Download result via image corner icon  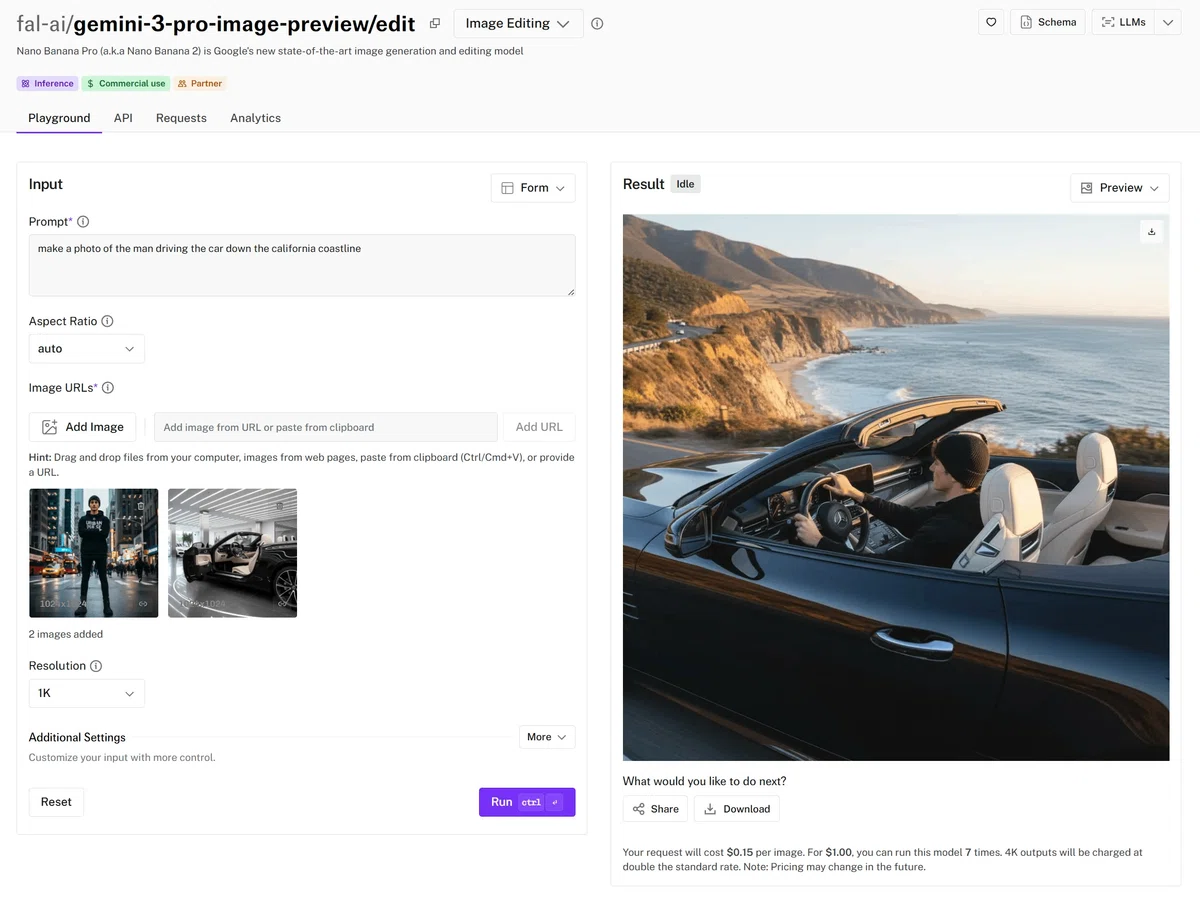click(1151, 231)
